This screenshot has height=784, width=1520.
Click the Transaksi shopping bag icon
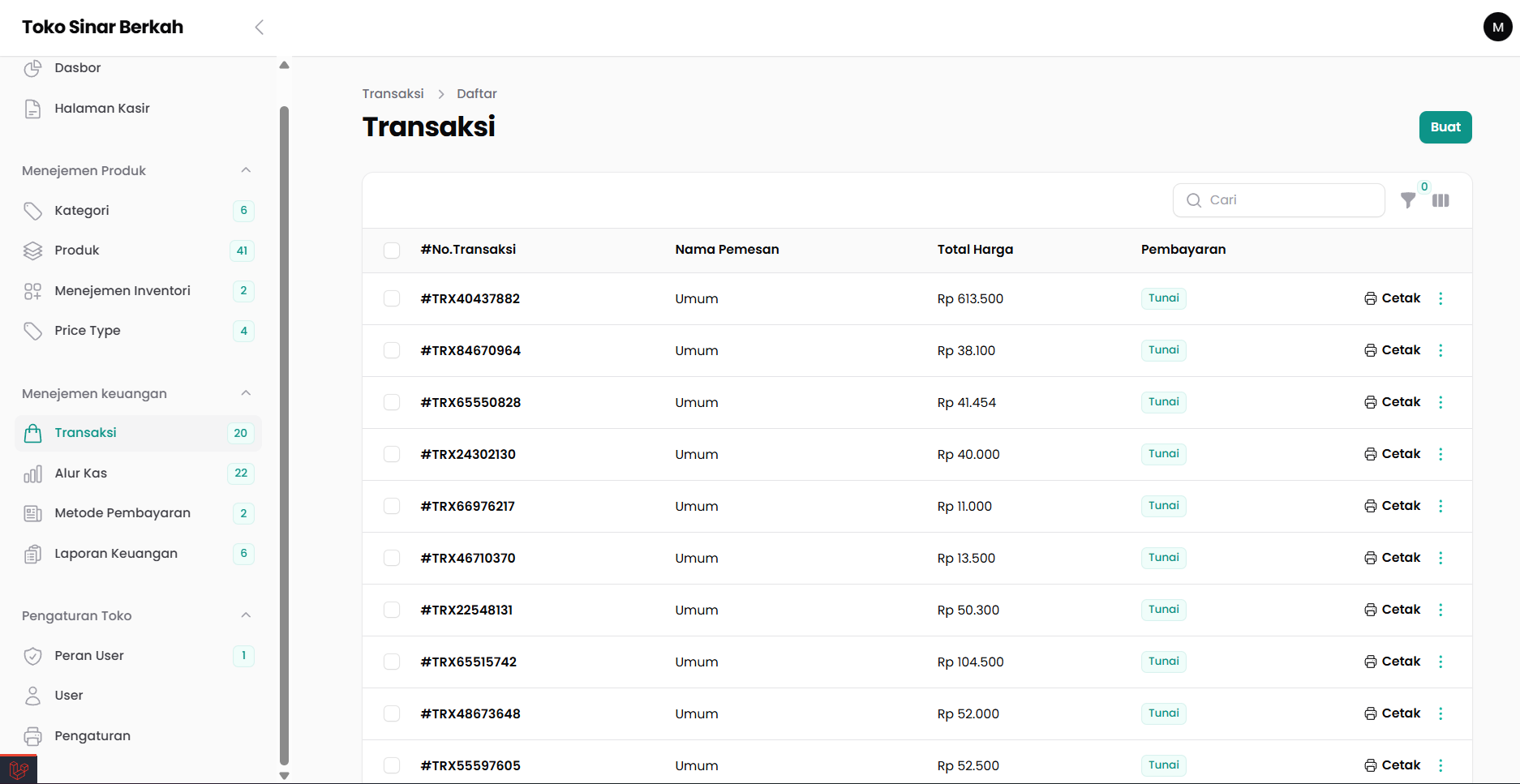click(32, 433)
